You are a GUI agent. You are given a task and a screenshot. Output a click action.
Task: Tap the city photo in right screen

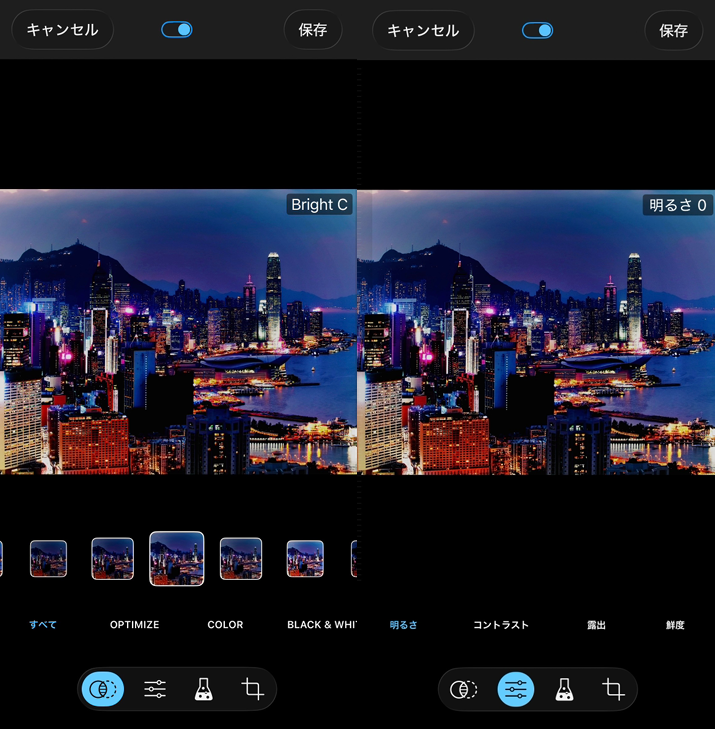click(x=536, y=332)
